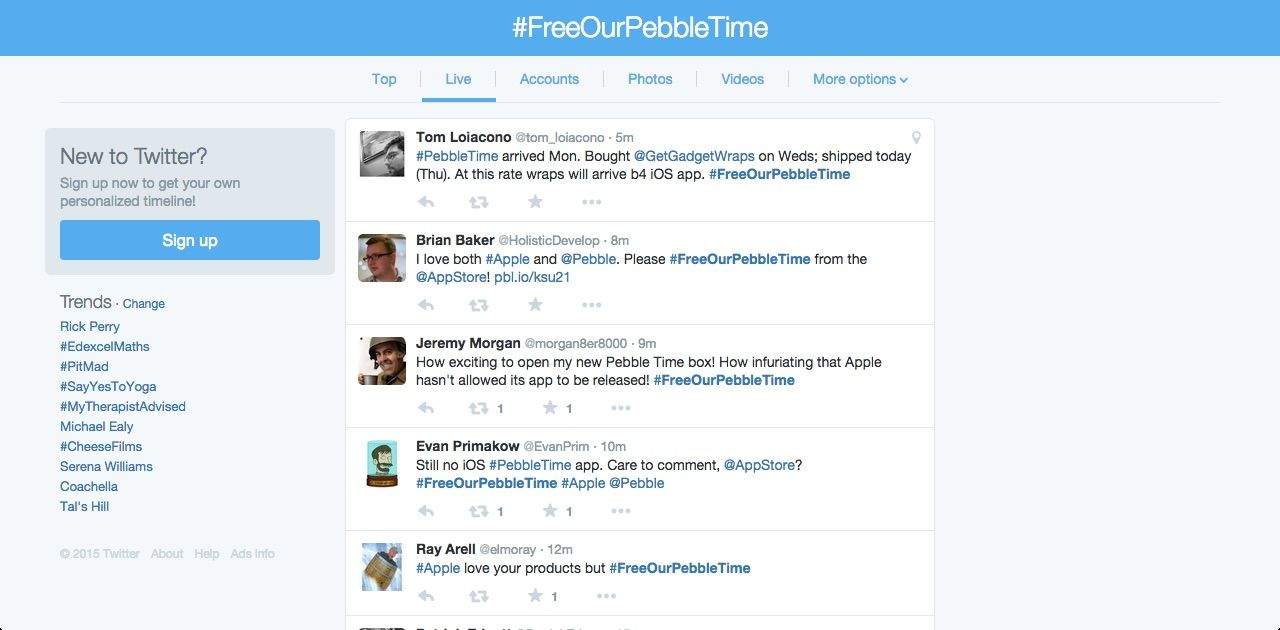This screenshot has width=1280, height=630.
Task: Retweet Evan Primakow's tweet
Action: [x=479, y=511]
